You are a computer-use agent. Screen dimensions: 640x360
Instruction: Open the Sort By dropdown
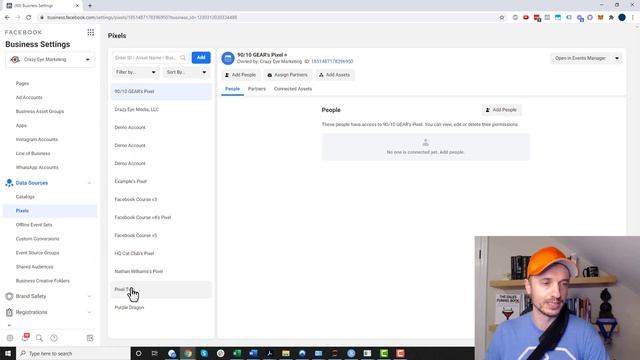(x=187, y=72)
